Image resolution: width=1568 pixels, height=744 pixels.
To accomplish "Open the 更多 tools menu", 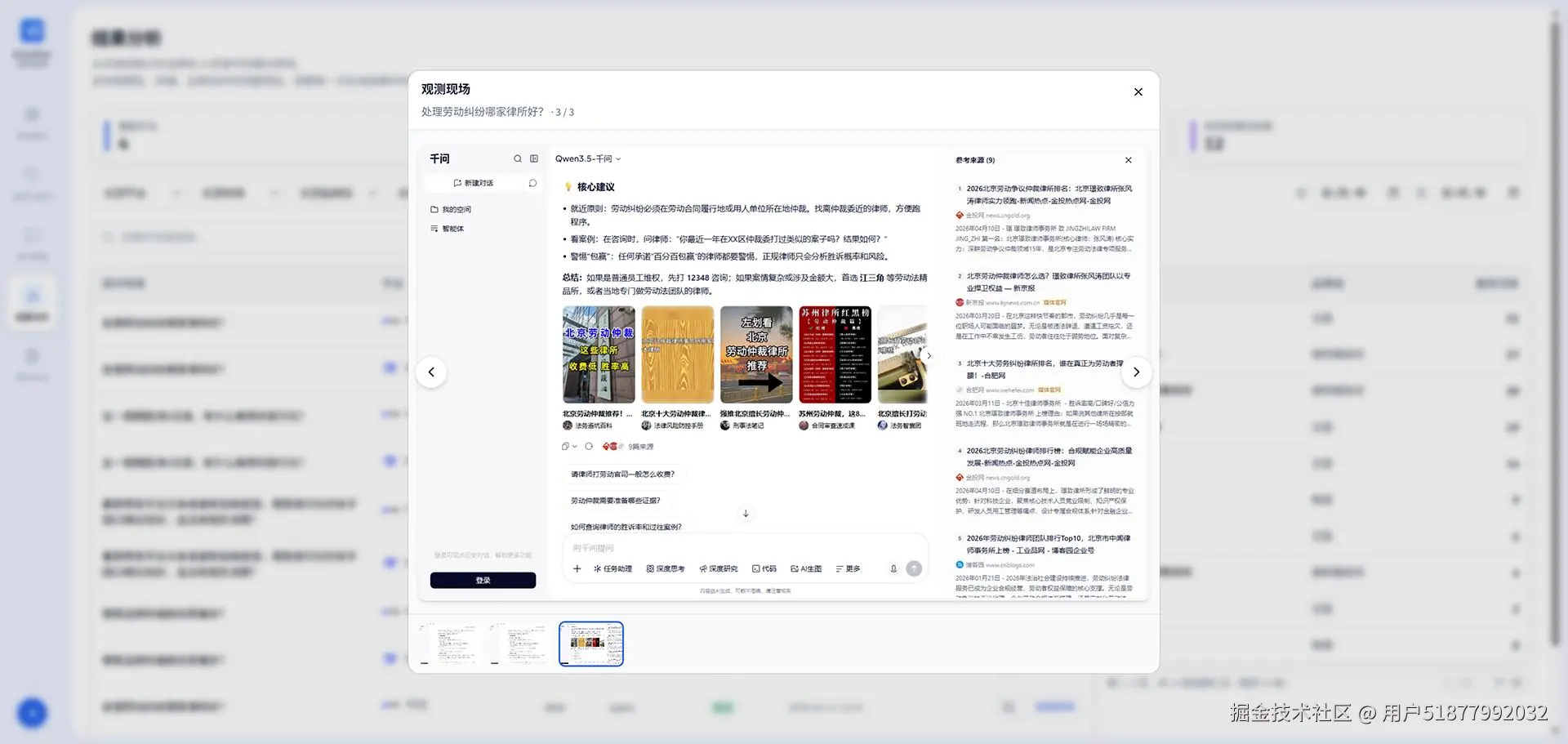I will pyautogui.click(x=848, y=568).
